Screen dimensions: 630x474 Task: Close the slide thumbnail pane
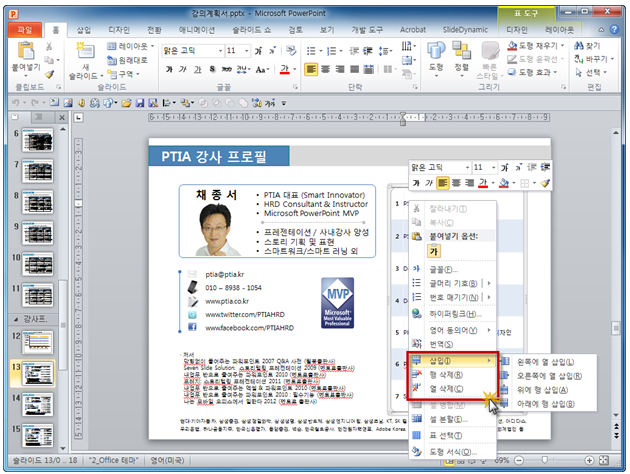pos(62,117)
